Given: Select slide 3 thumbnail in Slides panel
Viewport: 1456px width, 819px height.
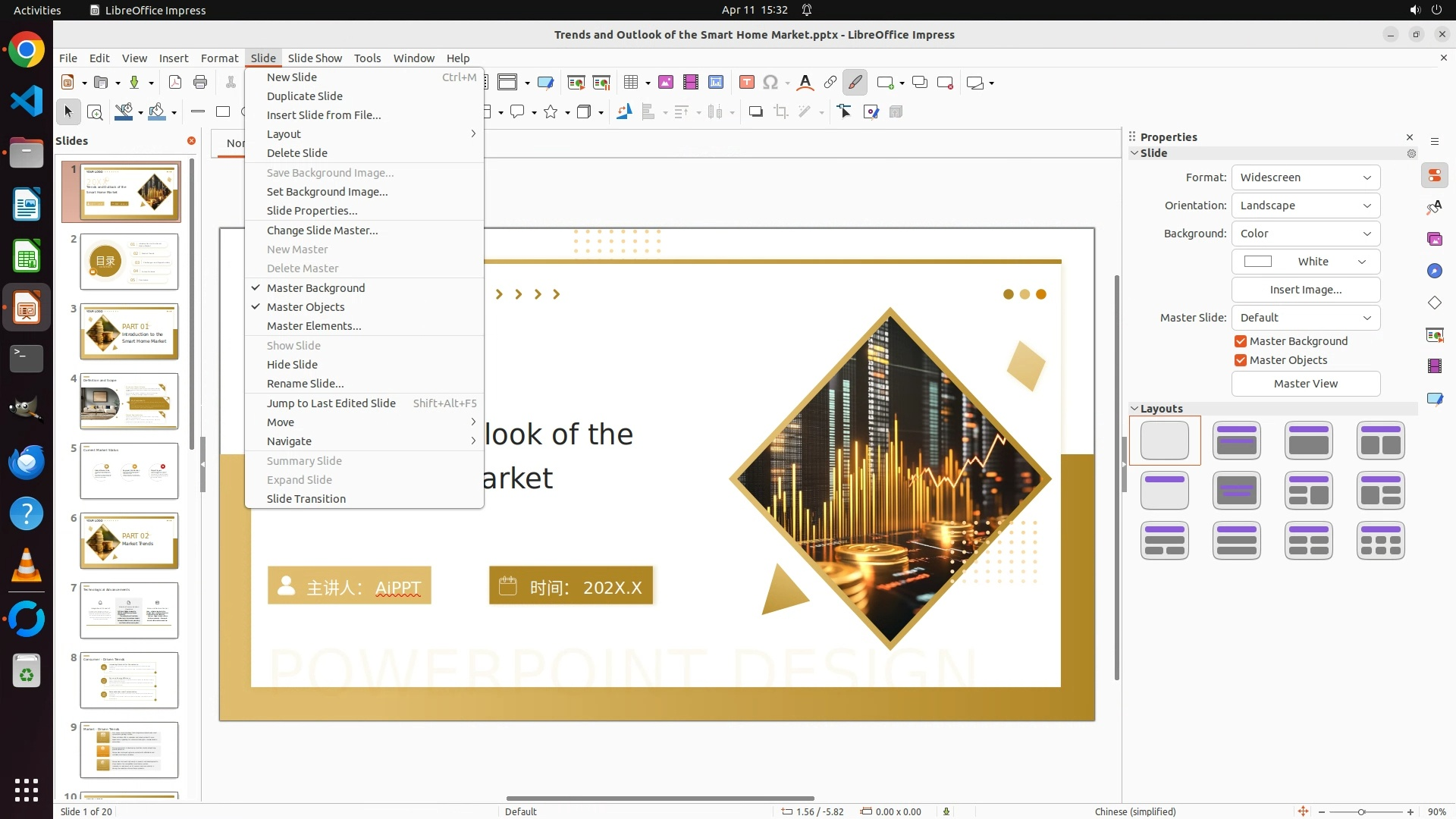Looking at the screenshot, I should click(x=129, y=331).
